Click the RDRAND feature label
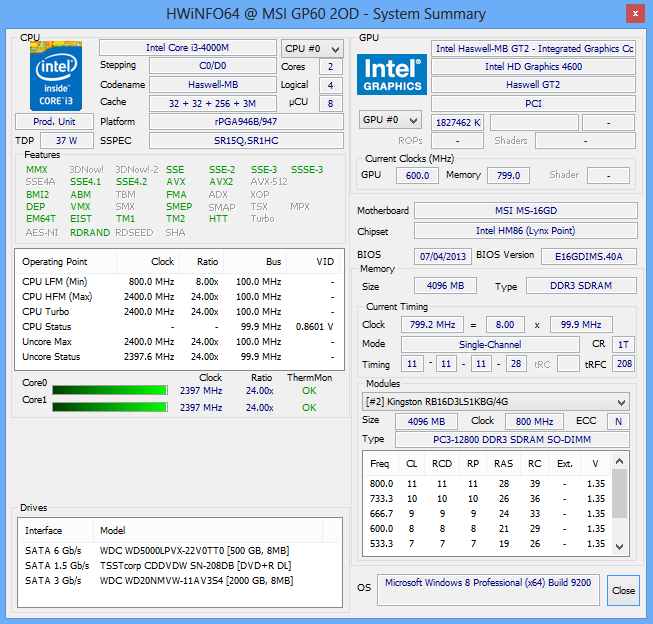The image size is (653, 624). [90, 232]
